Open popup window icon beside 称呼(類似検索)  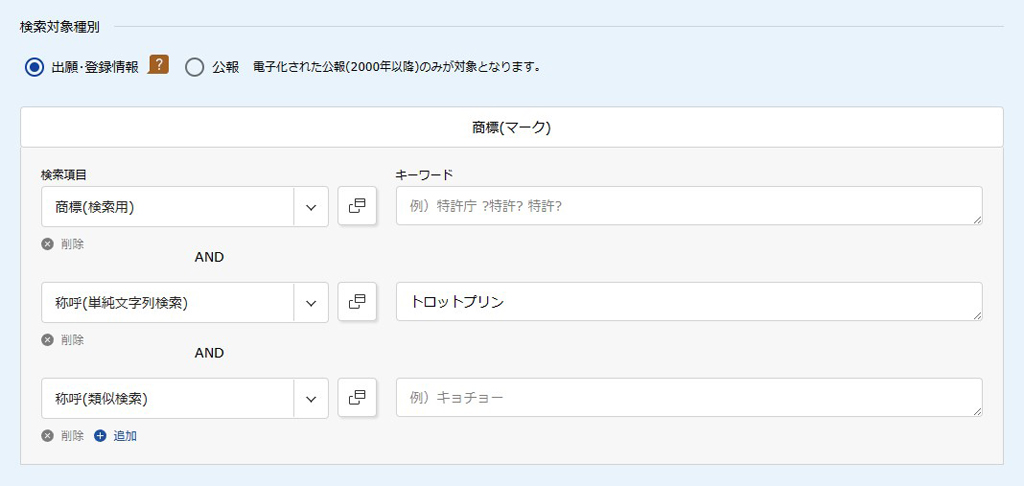[357, 397]
